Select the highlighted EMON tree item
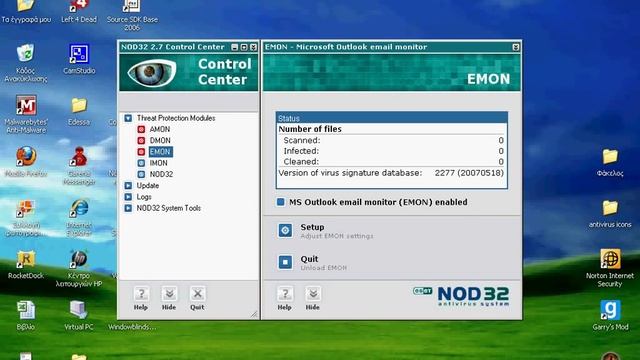The image size is (640, 360). [x=160, y=152]
